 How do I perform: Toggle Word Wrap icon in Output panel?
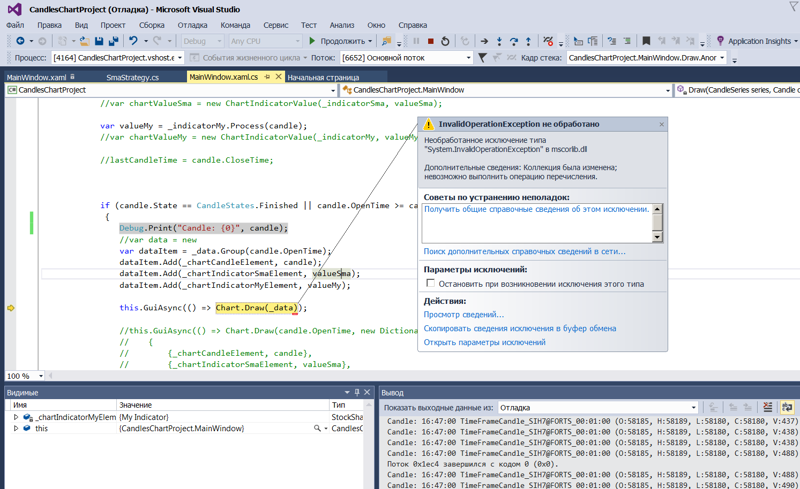(x=787, y=407)
